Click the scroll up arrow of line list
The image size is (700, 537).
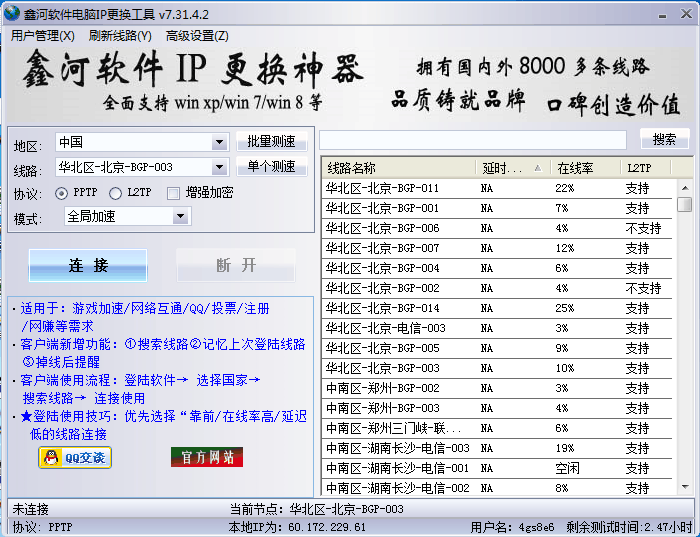pos(685,187)
